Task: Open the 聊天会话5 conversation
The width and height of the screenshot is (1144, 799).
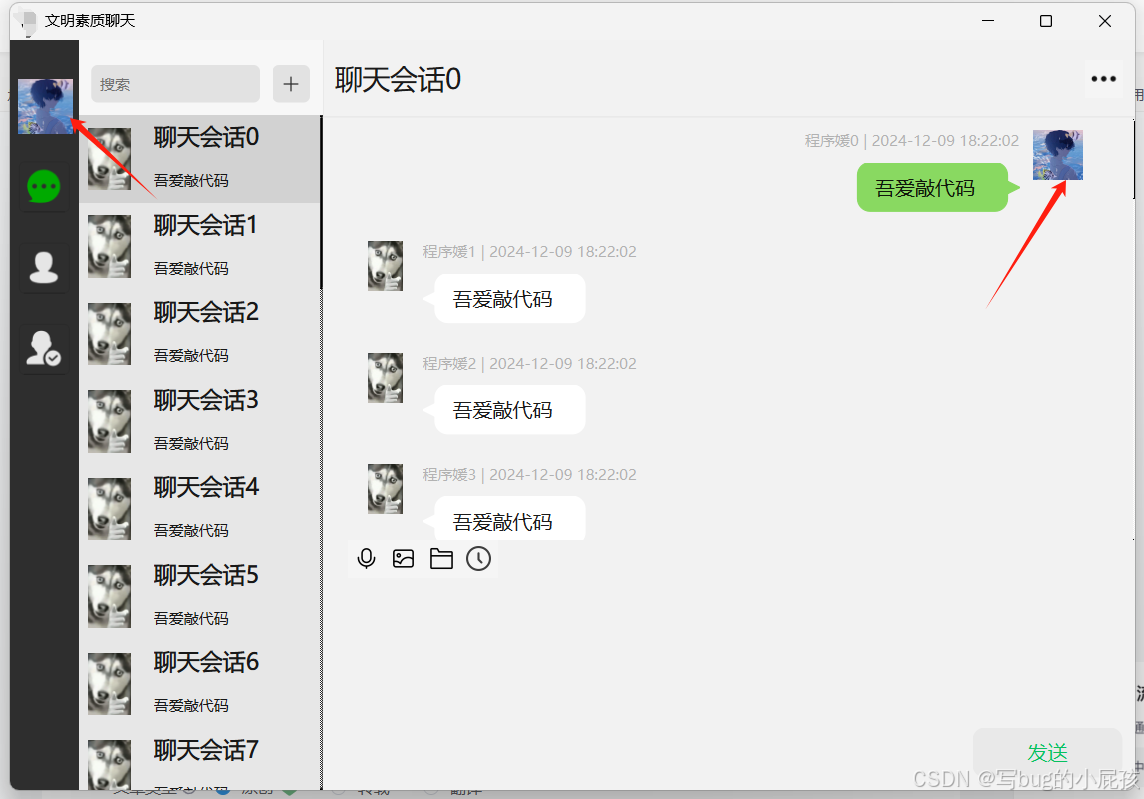Action: (x=199, y=596)
